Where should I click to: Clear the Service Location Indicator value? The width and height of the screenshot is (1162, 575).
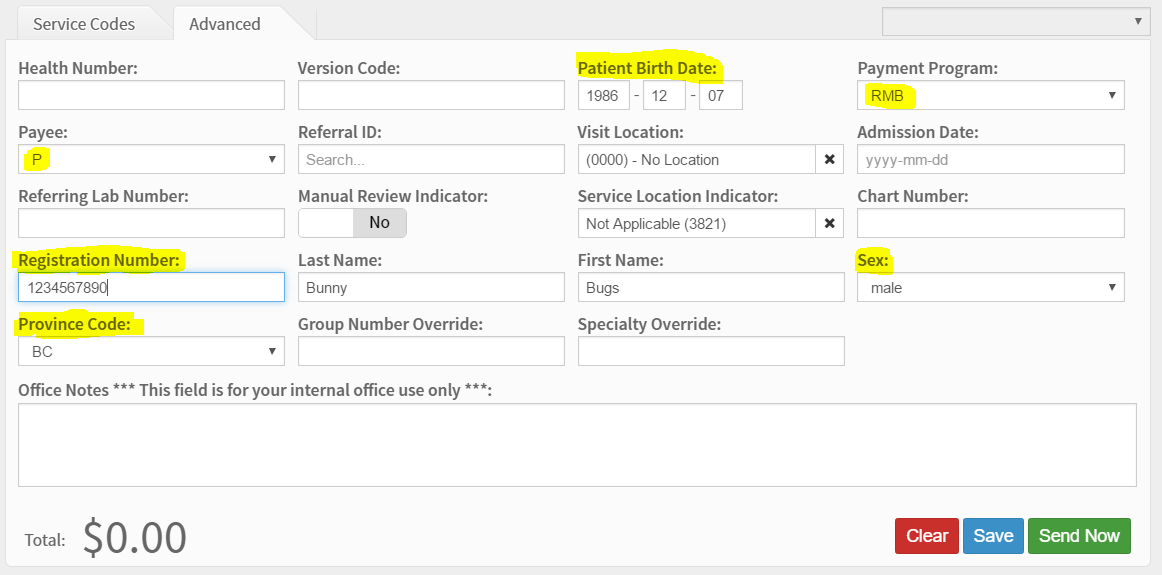829,224
